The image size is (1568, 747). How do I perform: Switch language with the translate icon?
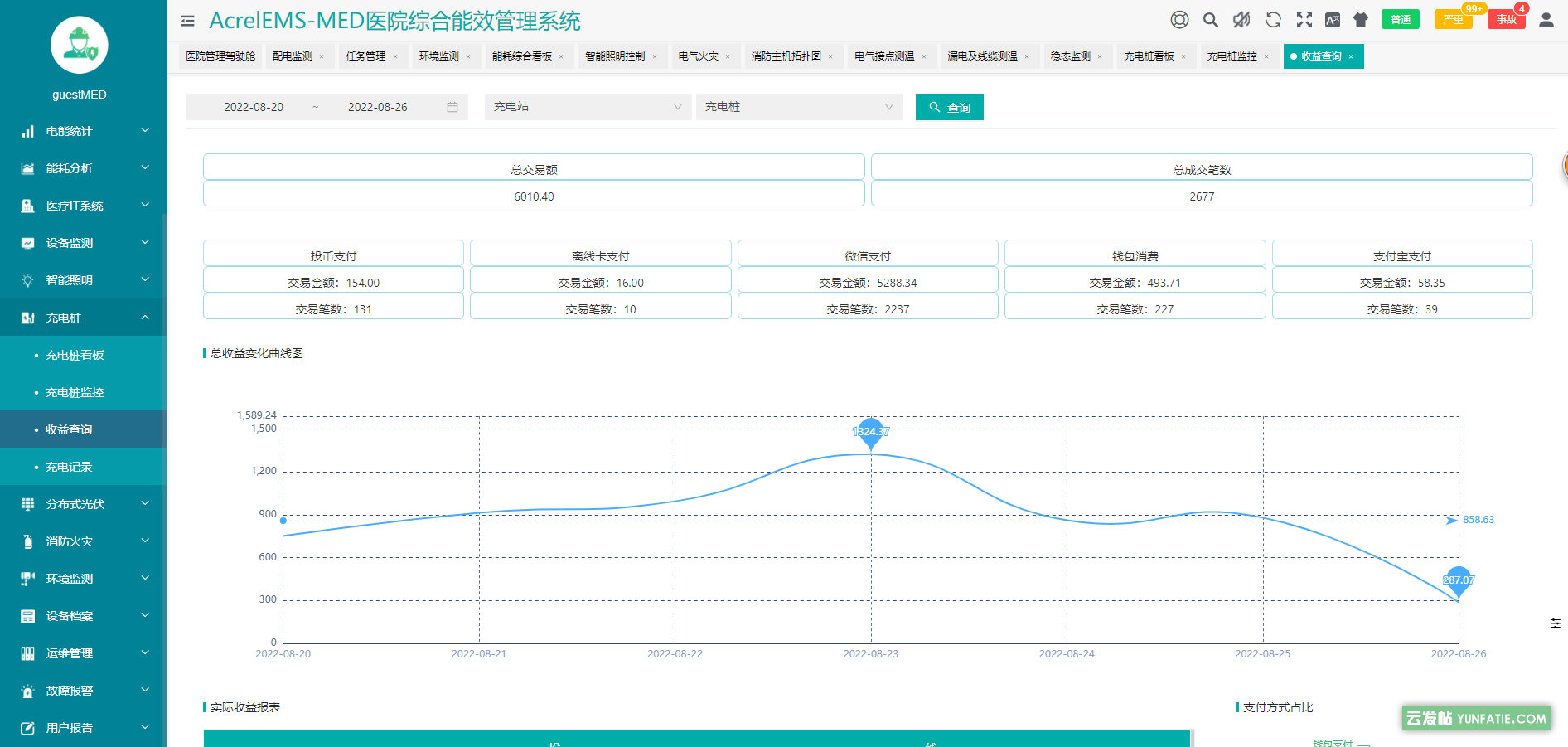click(1333, 20)
